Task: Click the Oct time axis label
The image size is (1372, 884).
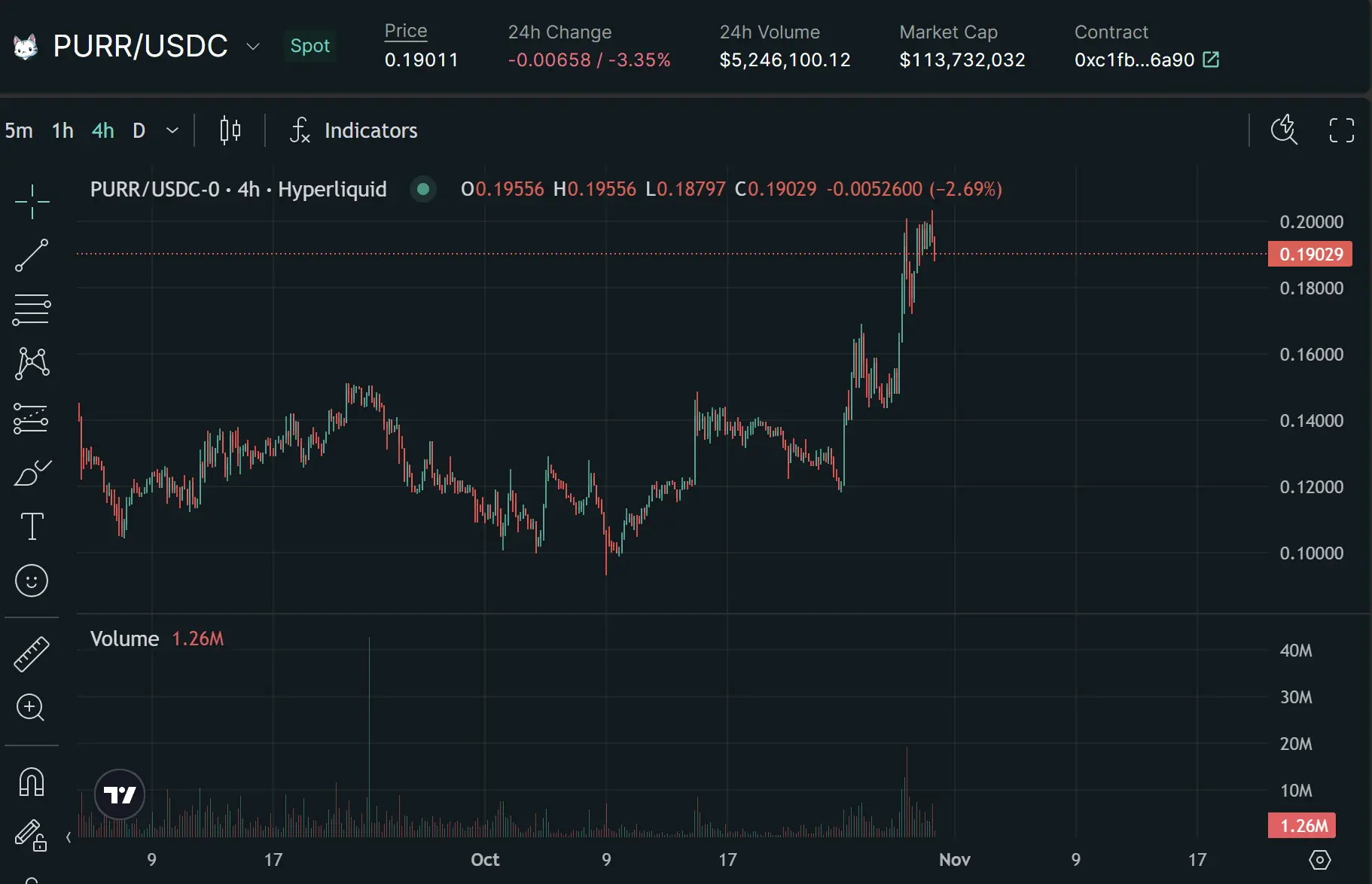Action: (x=485, y=860)
